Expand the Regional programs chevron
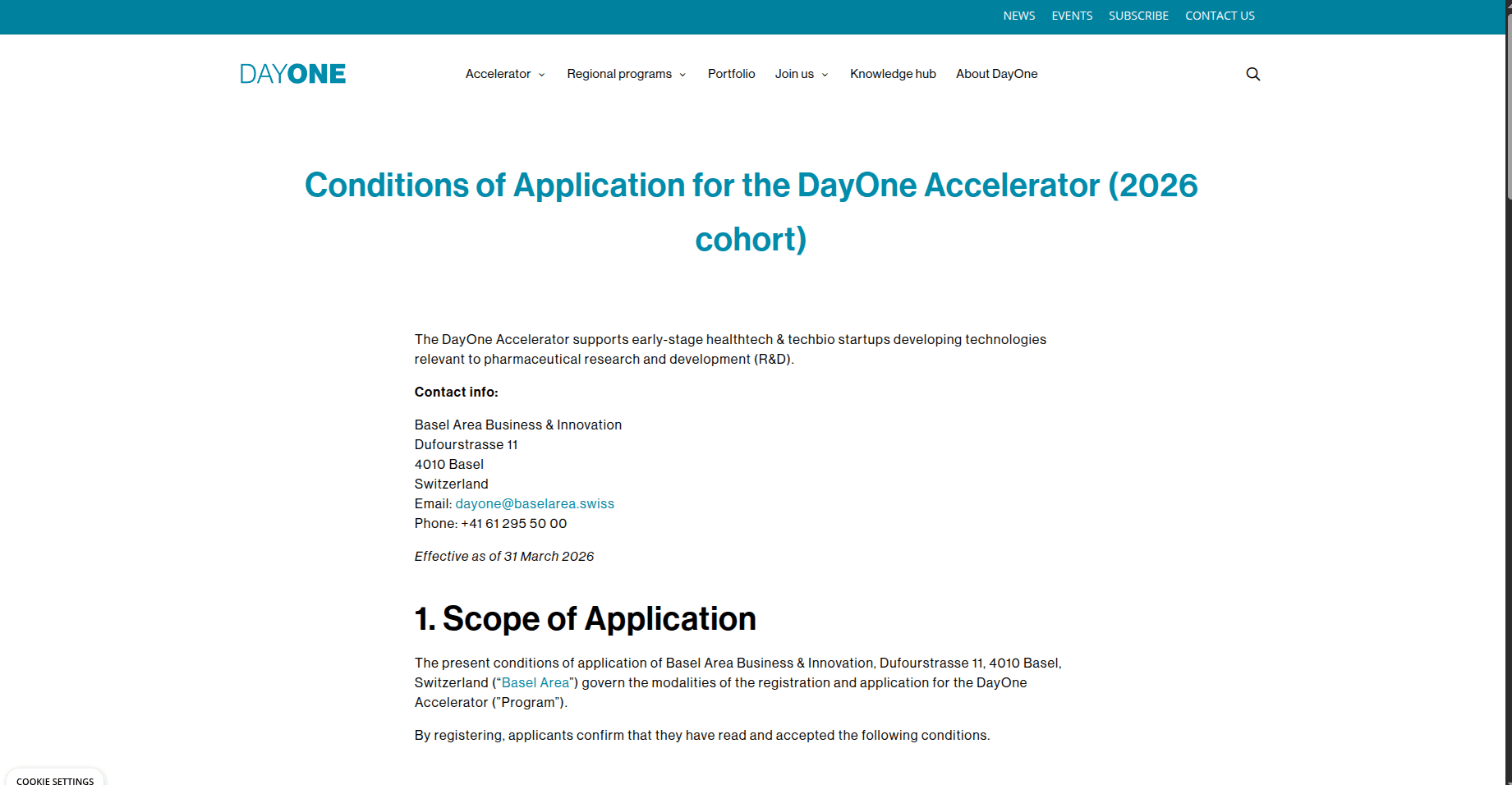Viewport: 1512px width, 785px height. (682, 75)
